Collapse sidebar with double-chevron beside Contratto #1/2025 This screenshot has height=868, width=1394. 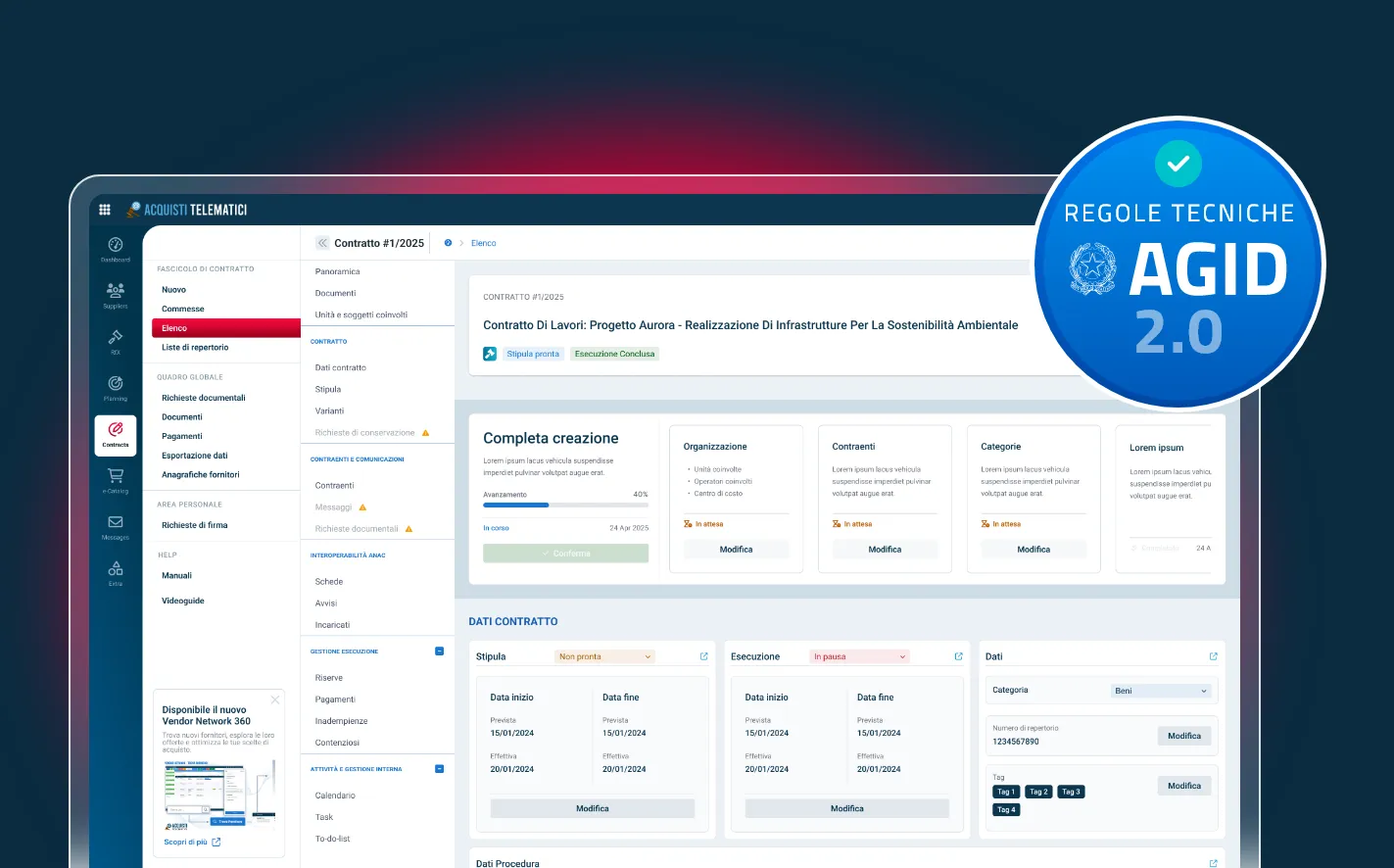(x=321, y=243)
